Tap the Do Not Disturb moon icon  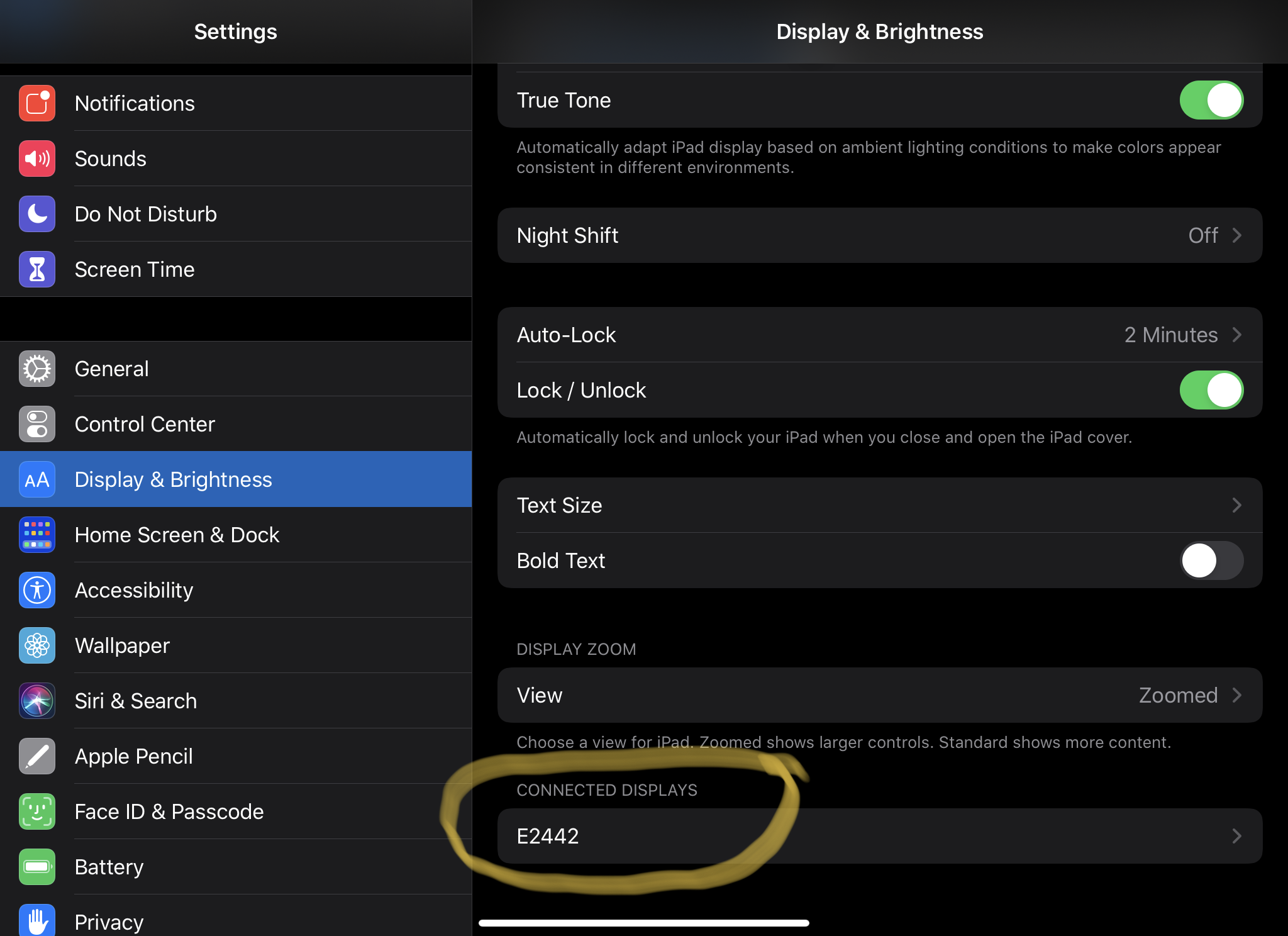[x=37, y=214]
